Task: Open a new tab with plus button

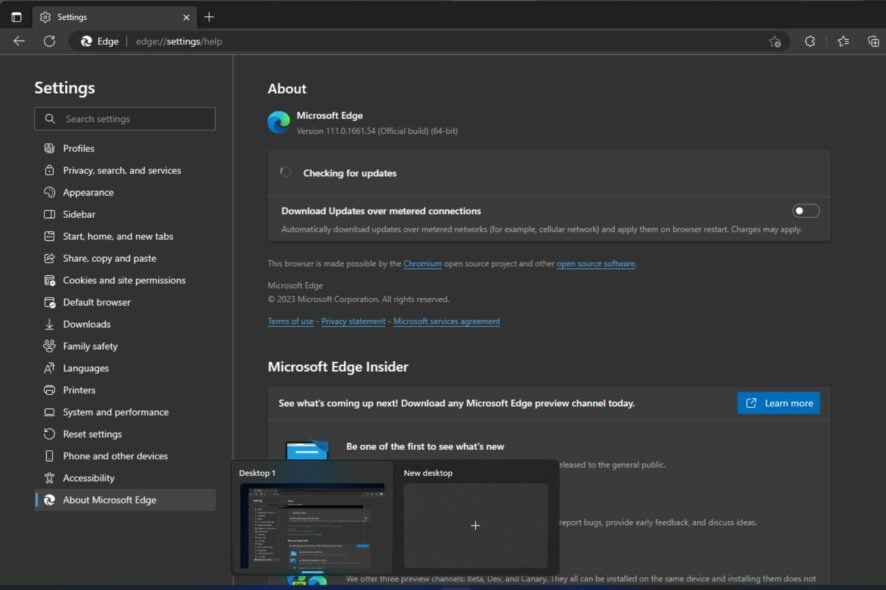Action: pyautogui.click(x=209, y=17)
